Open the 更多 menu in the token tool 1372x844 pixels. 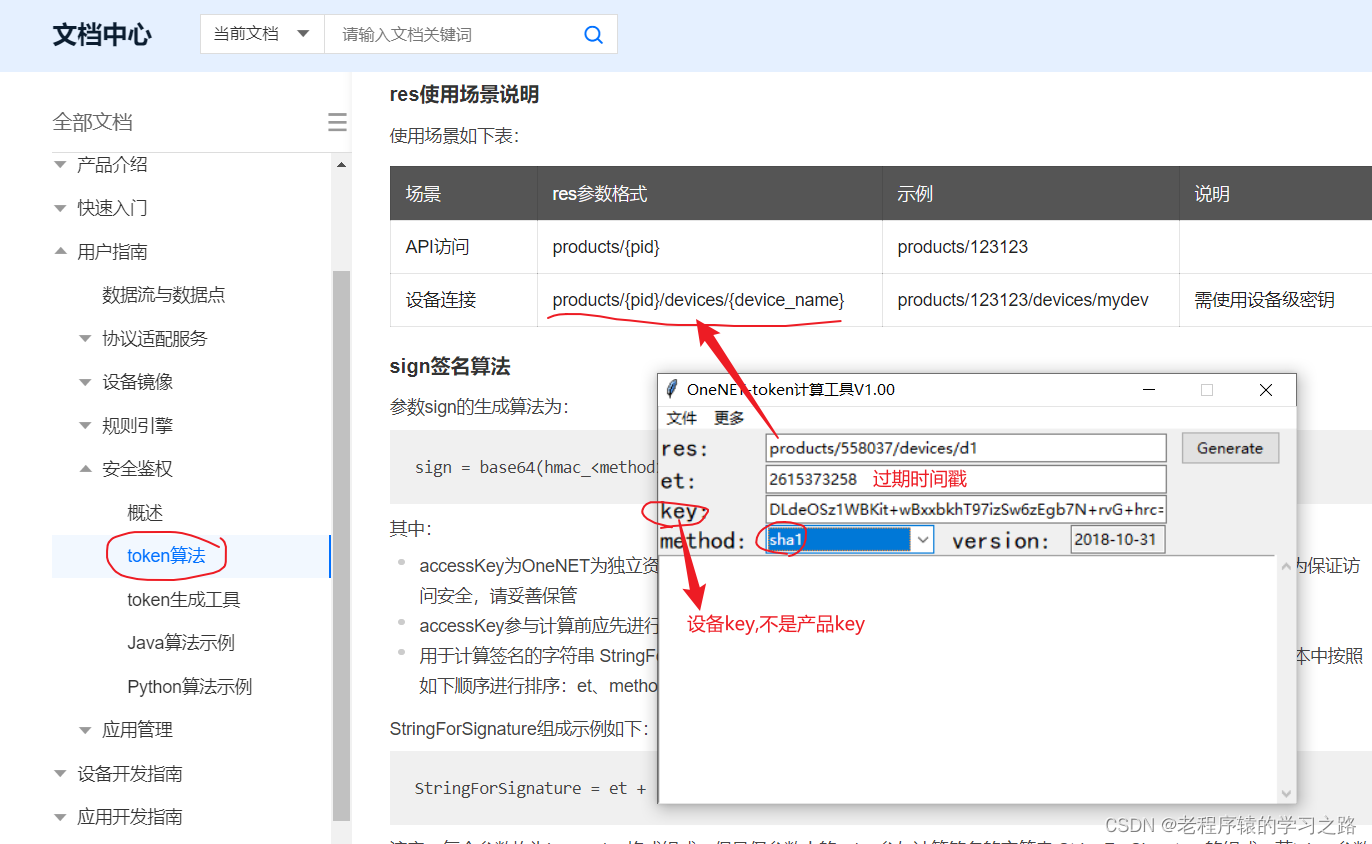click(729, 418)
